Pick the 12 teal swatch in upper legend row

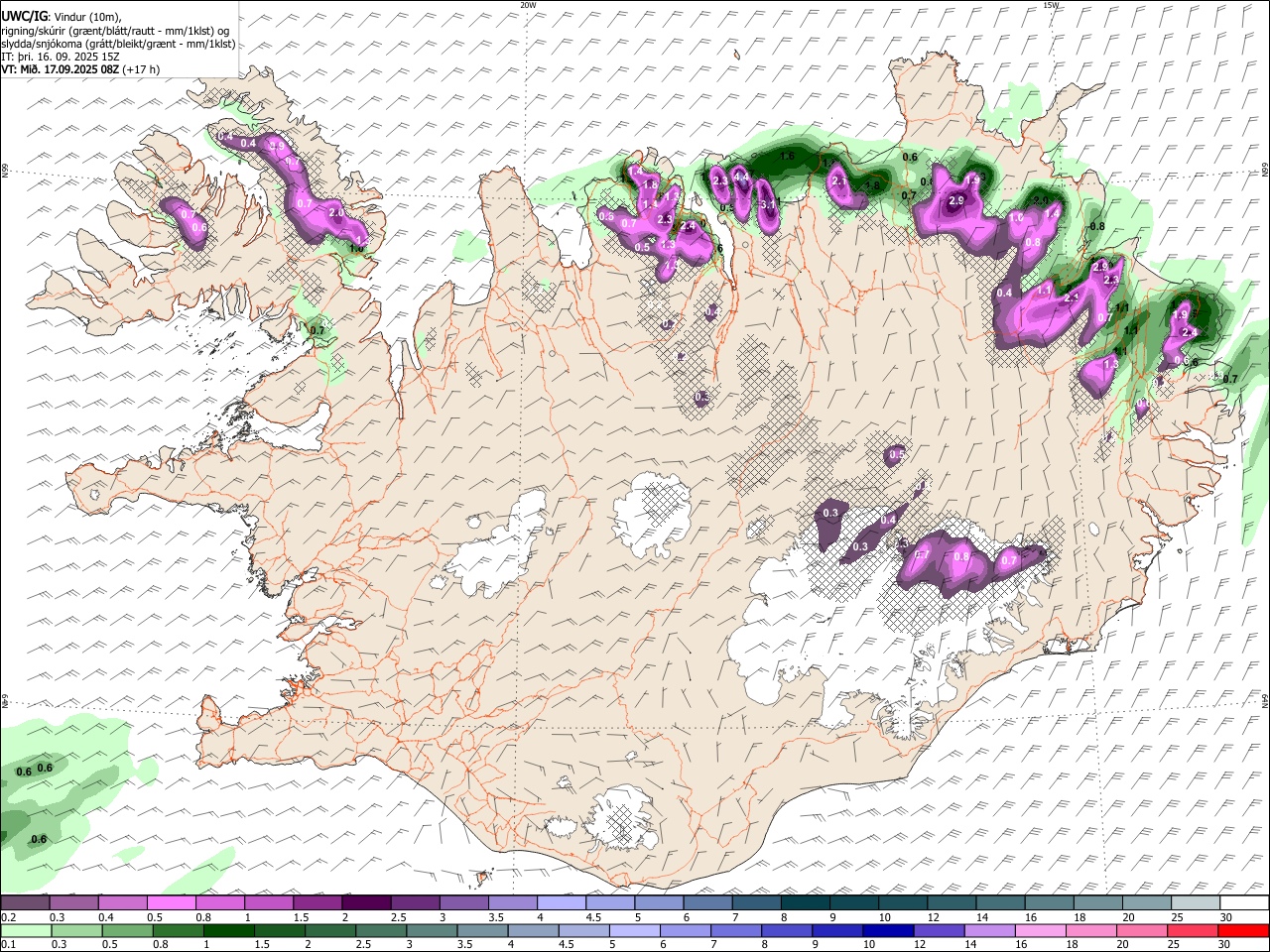[x=952, y=903]
